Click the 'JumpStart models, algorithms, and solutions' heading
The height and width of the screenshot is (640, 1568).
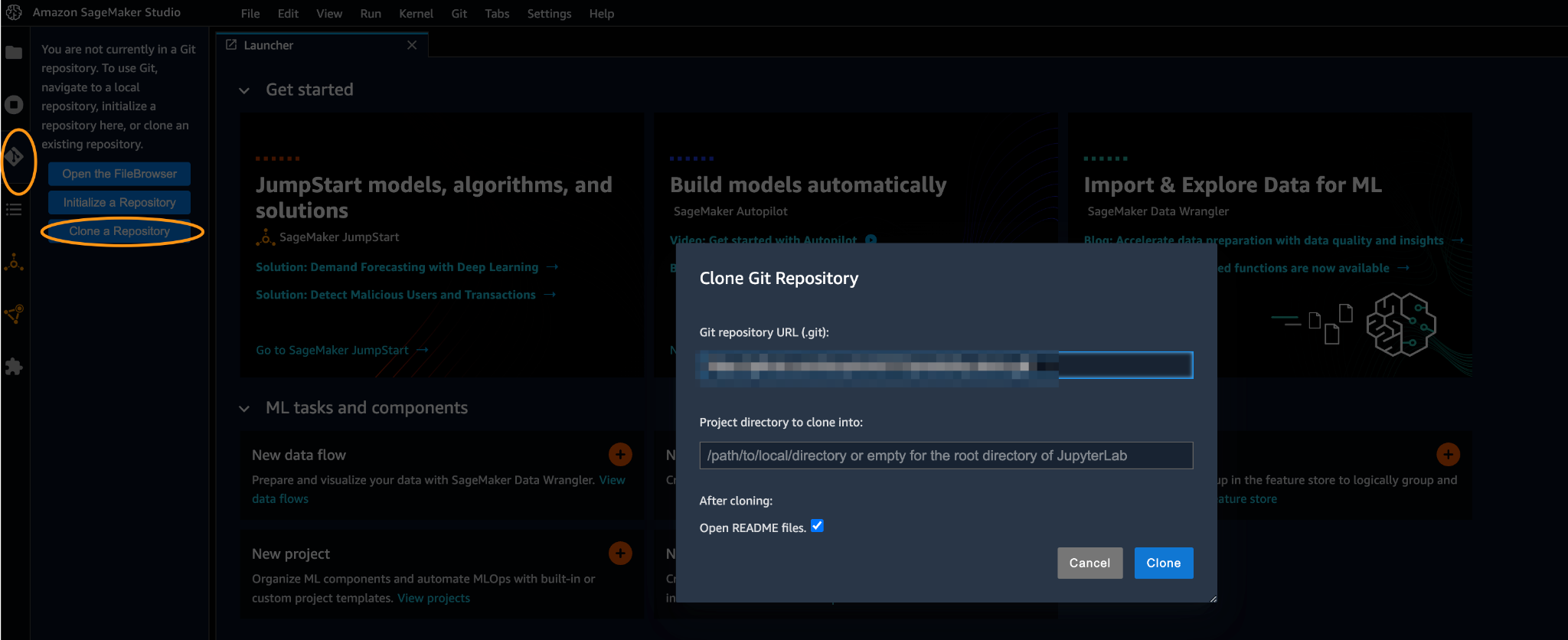[434, 198]
